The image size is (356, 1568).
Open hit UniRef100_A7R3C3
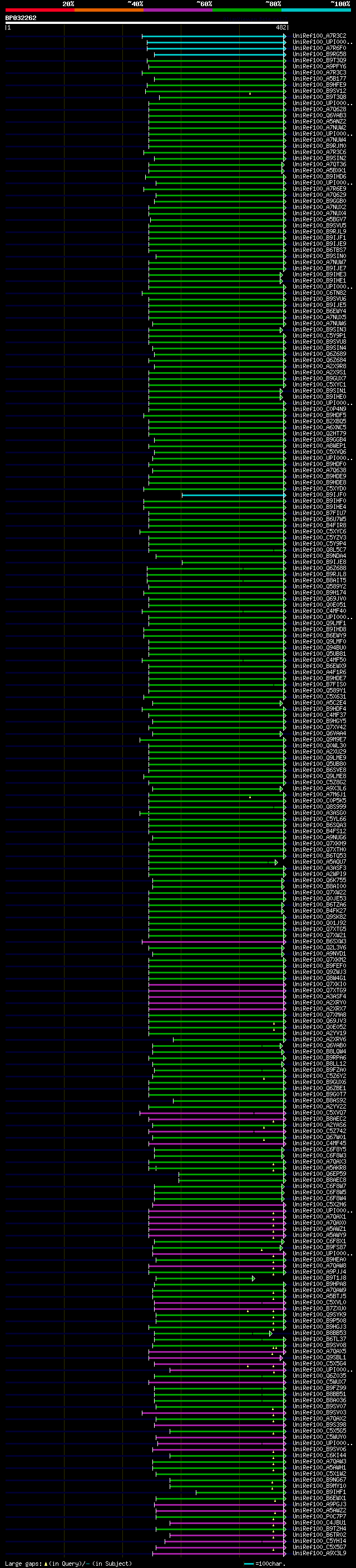[319, 72]
